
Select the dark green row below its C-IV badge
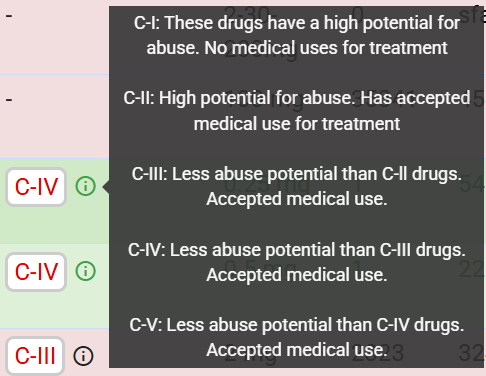[54, 224]
